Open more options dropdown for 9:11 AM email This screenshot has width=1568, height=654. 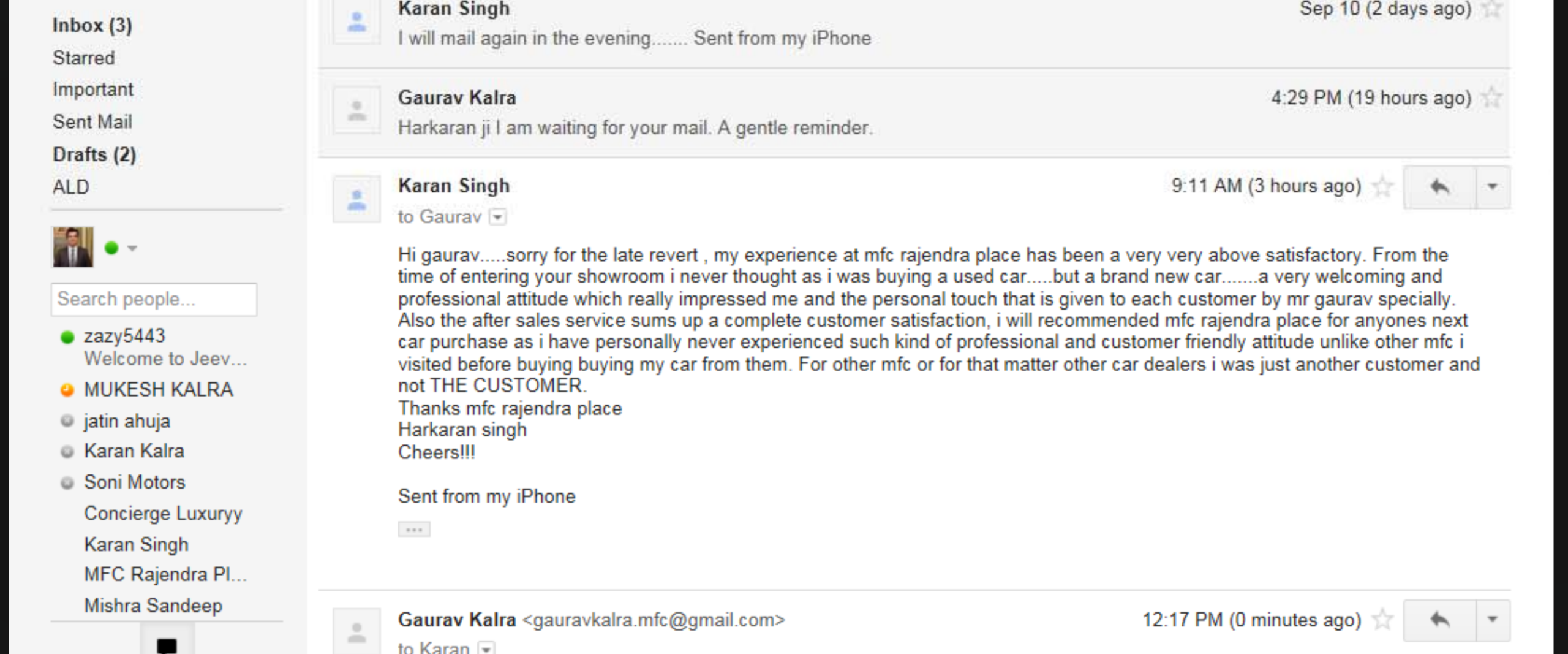click(1493, 187)
